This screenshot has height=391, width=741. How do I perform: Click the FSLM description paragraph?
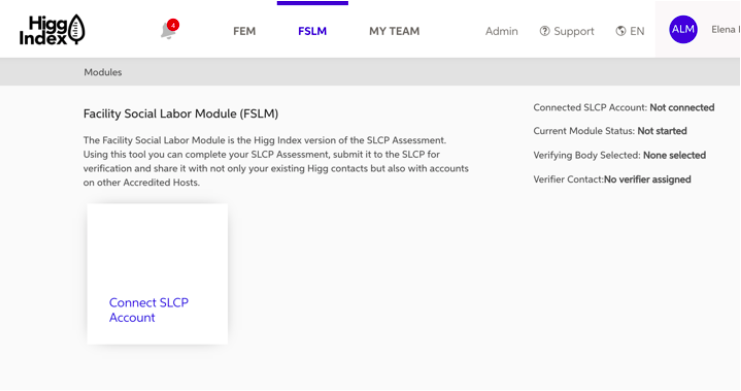click(276, 161)
